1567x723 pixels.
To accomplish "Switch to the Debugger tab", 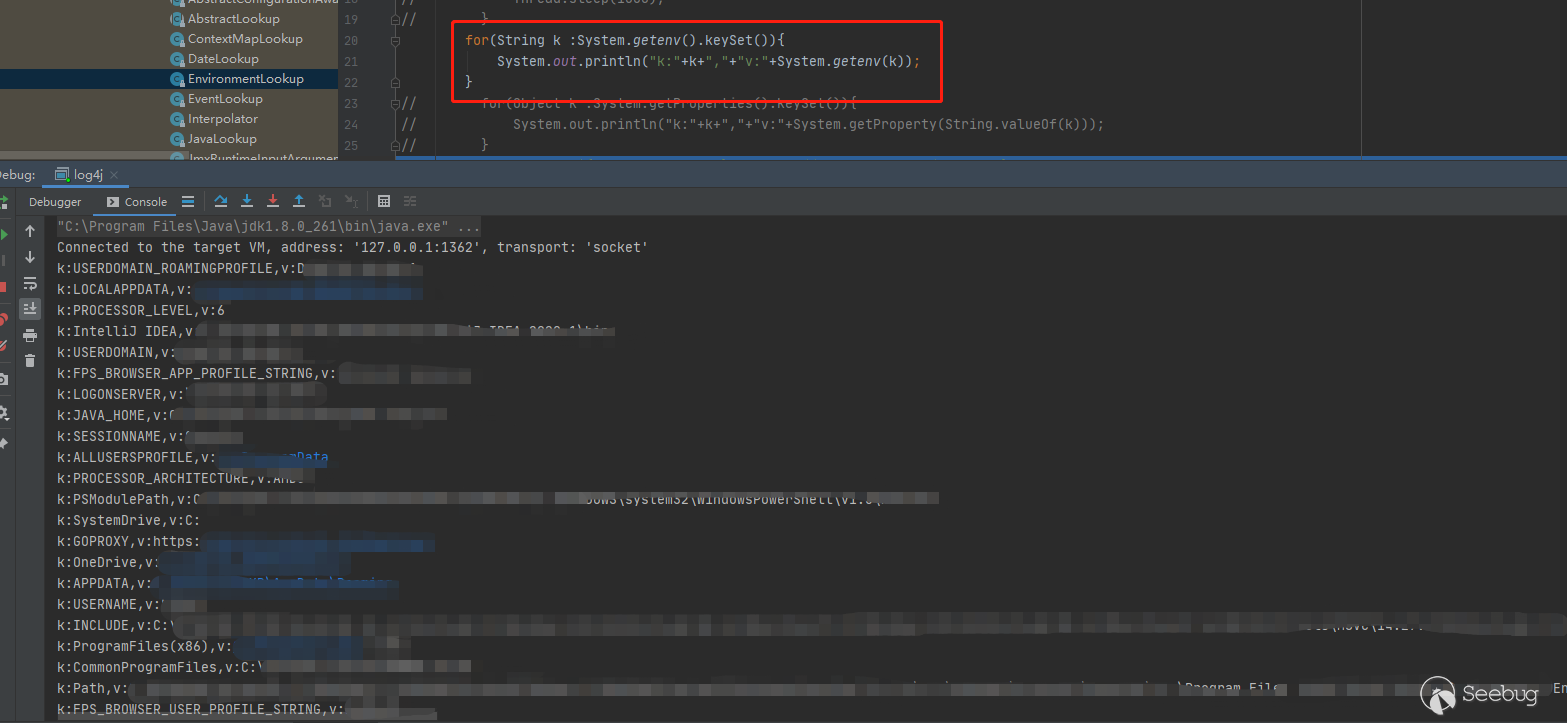I will click(x=55, y=202).
